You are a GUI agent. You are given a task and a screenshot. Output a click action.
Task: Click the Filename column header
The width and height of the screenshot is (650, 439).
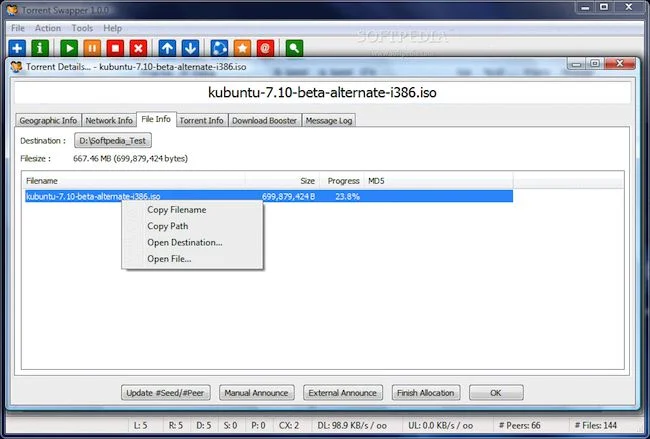tap(133, 181)
